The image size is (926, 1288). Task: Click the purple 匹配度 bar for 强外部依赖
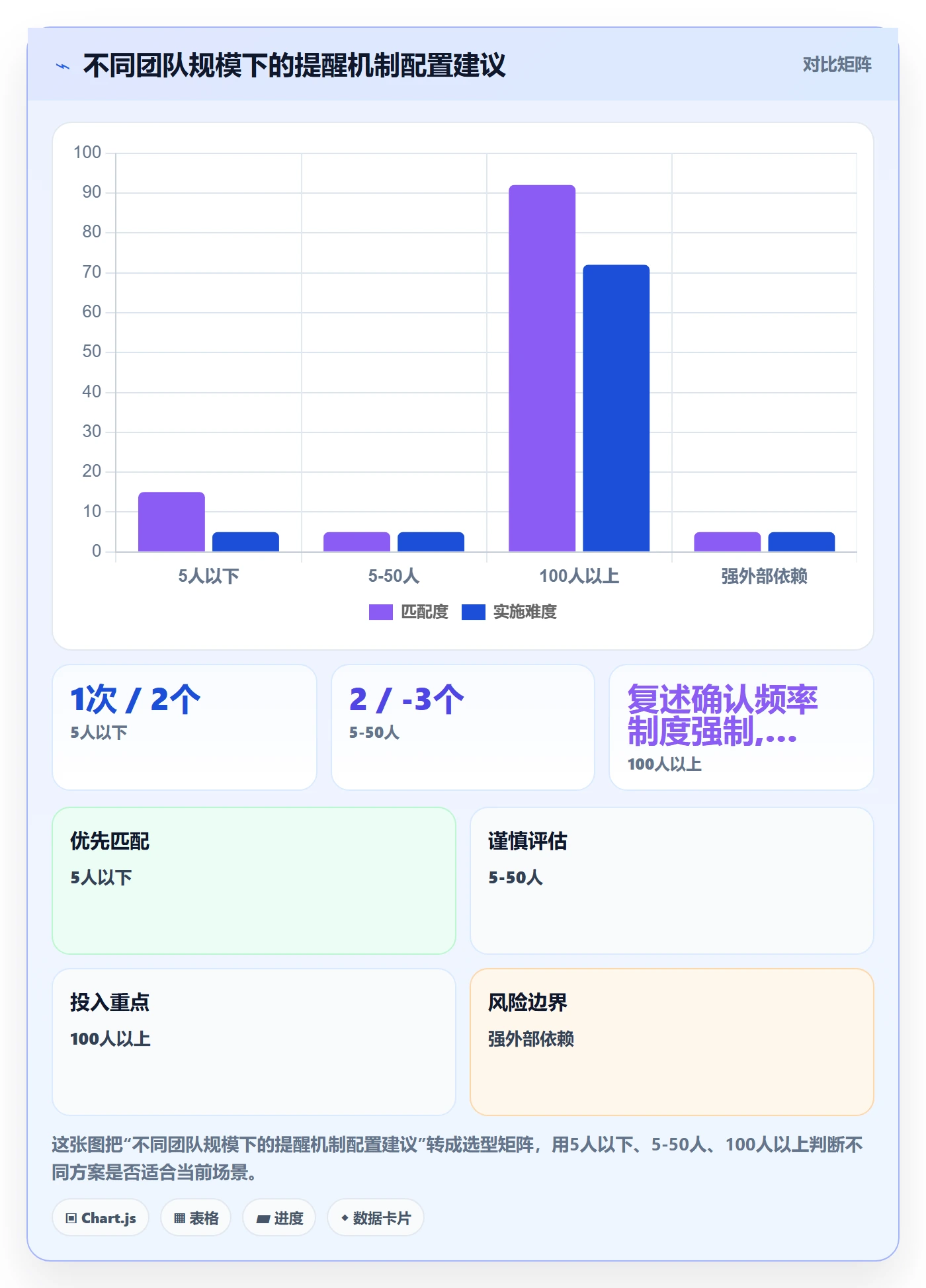pyautogui.click(x=728, y=542)
